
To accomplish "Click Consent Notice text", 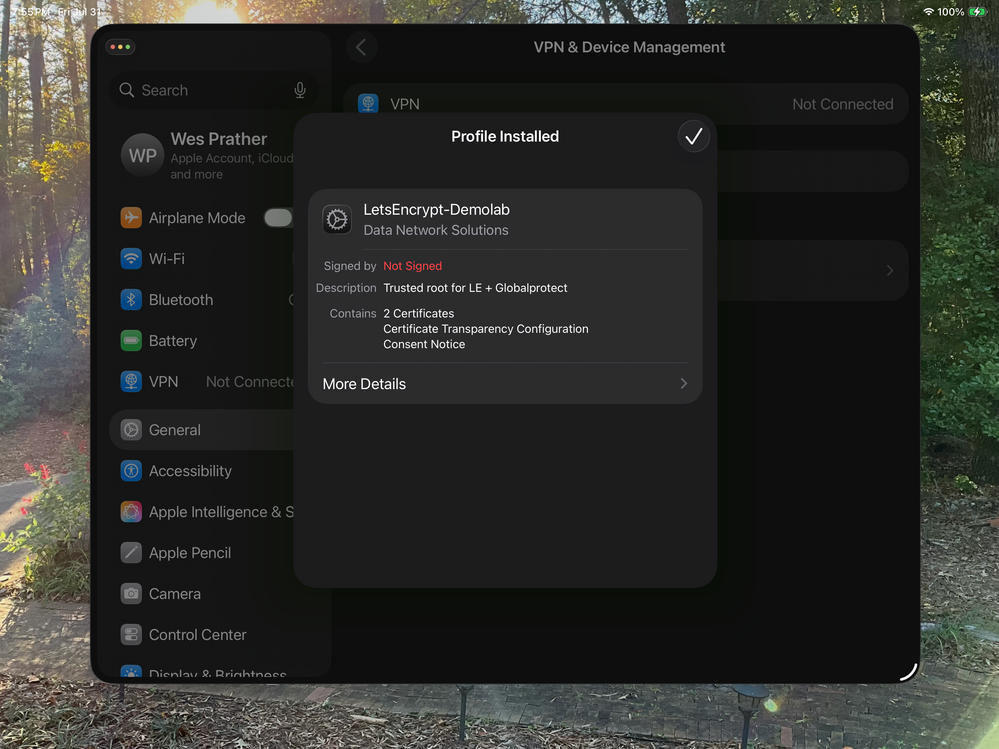I will (x=424, y=344).
